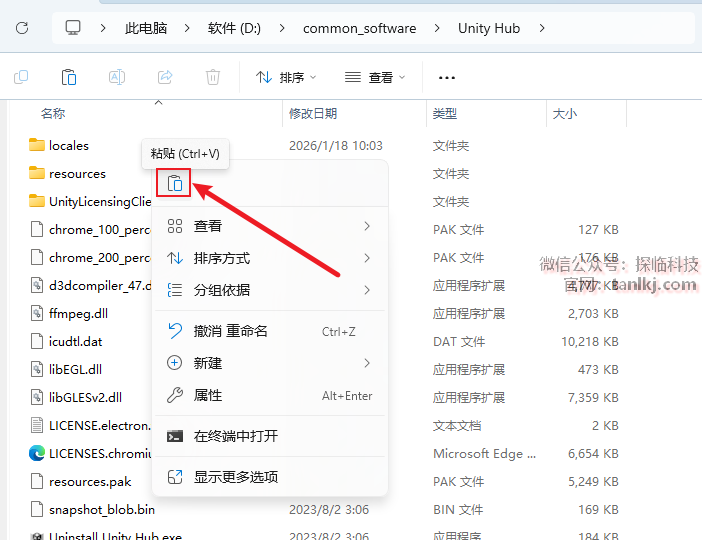Go to 软件 (D:) in breadcrumb
Viewport: 702px width, 540px height.
pyautogui.click(x=234, y=28)
